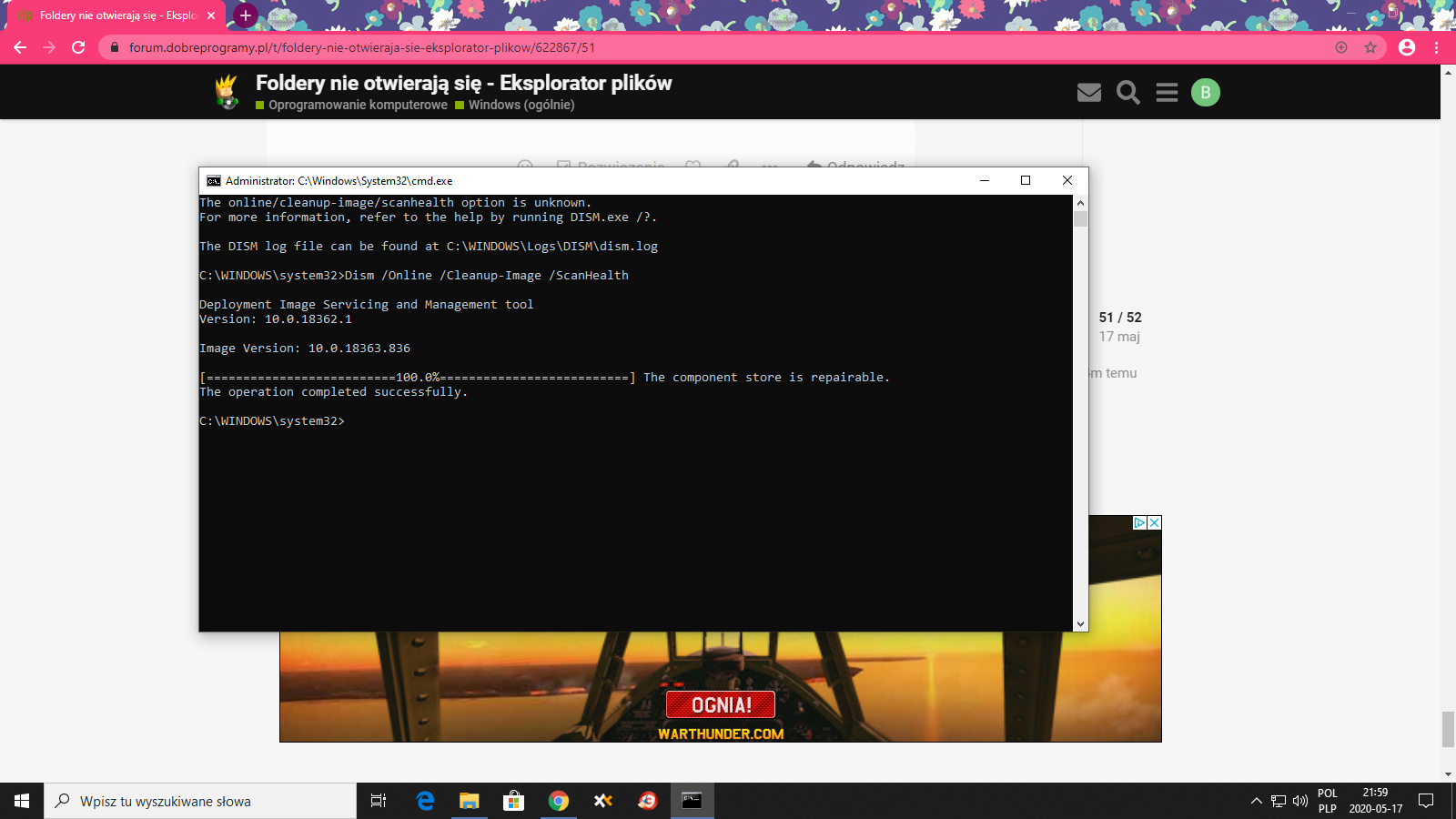
Task: Open Microsoft Store from taskbar
Action: pyautogui.click(x=514, y=801)
